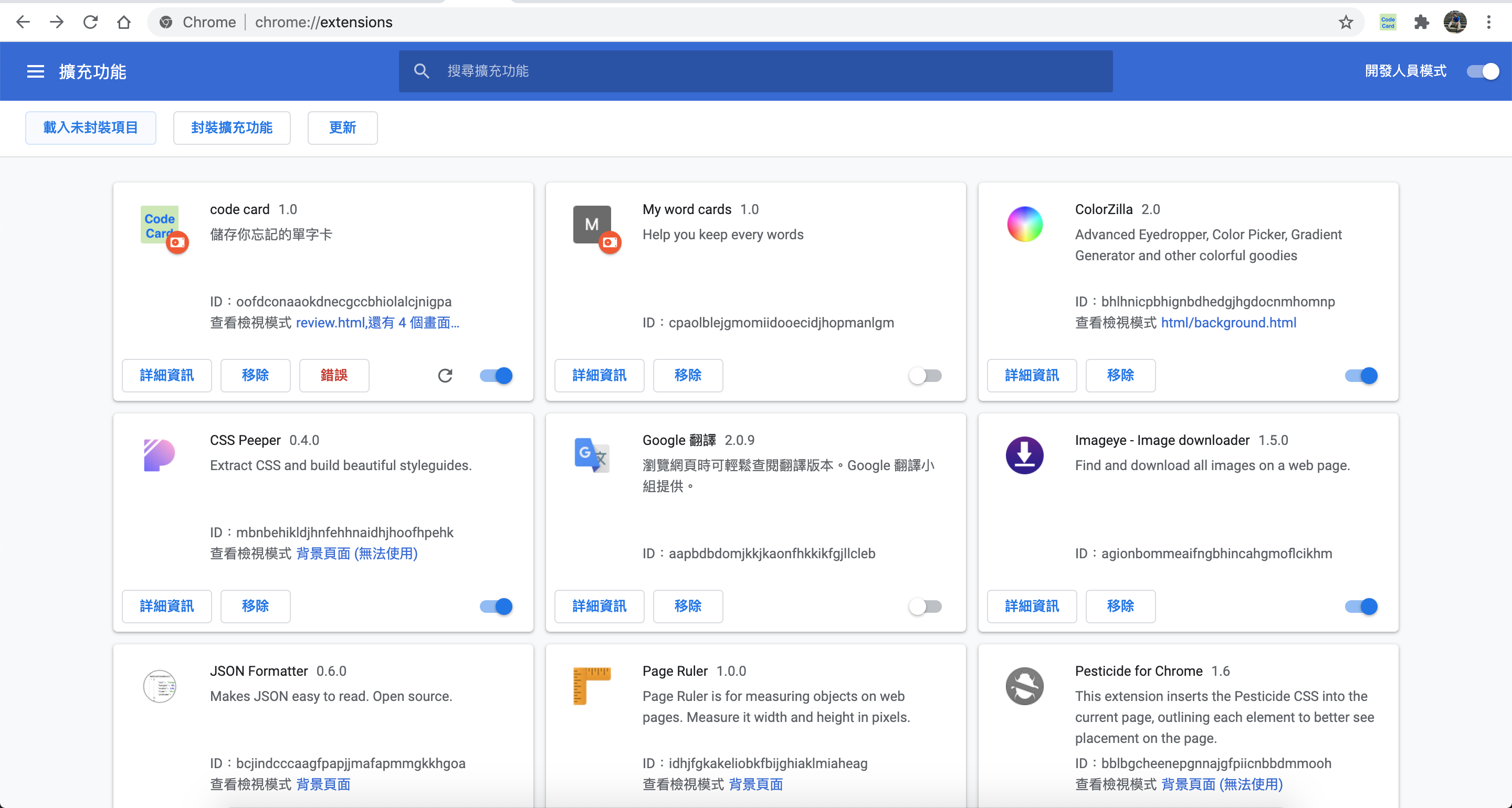The image size is (1512, 808).
Task: Open html/background.html inspect link for ColorZilla
Action: pyautogui.click(x=1228, y=323)
